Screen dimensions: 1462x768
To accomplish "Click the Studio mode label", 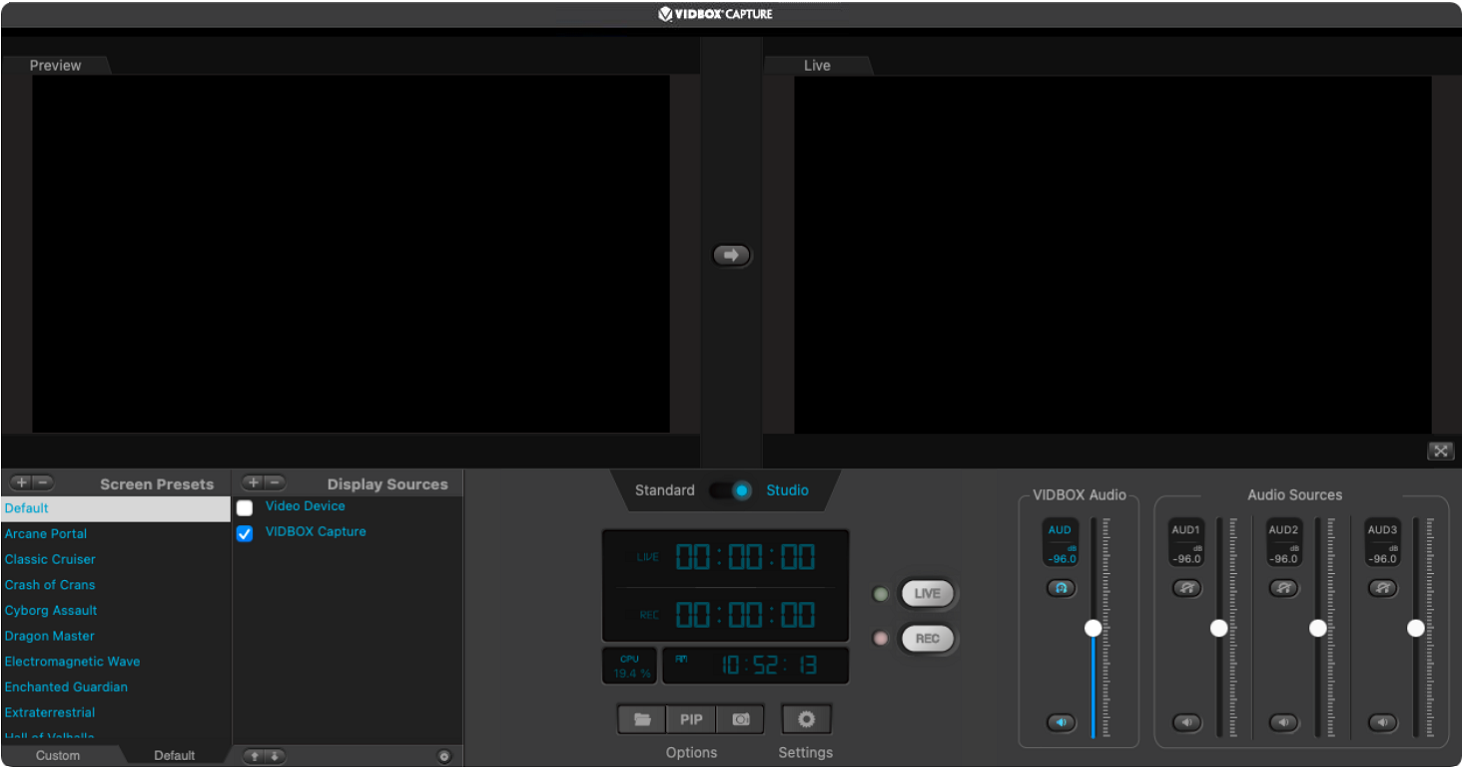I will click(788, 490).
